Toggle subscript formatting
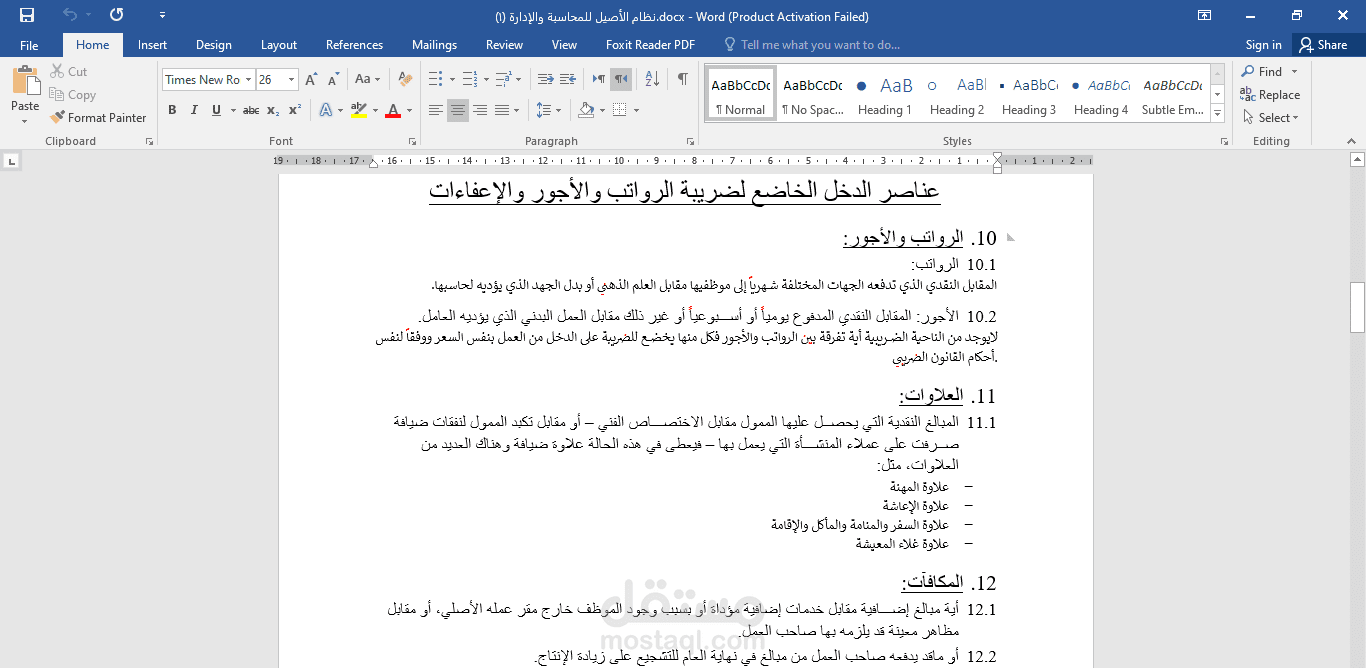 (274, 110)
